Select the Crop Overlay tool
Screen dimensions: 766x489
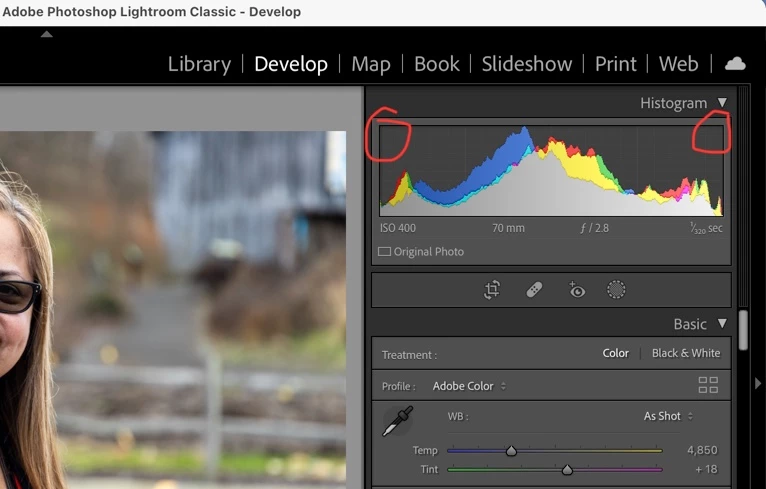492,290
